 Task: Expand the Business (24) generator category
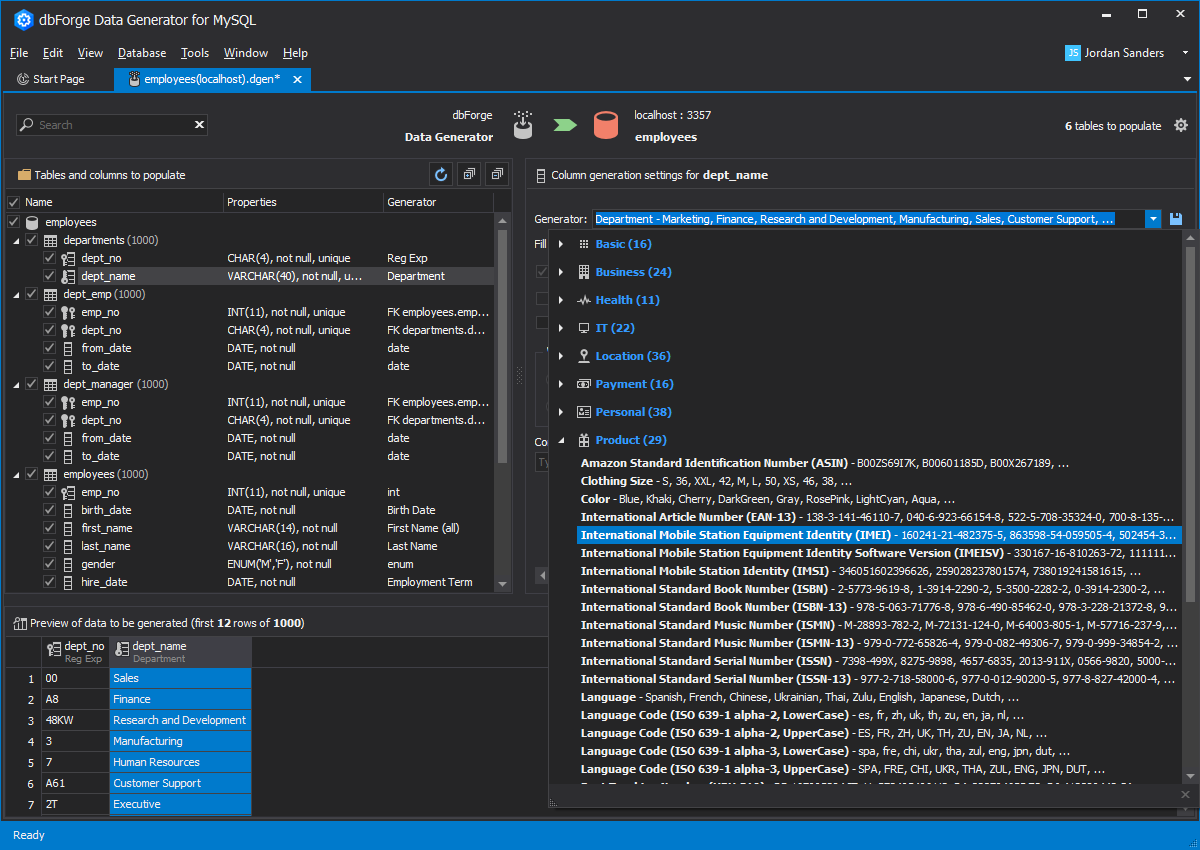click(x=561, y=272)
